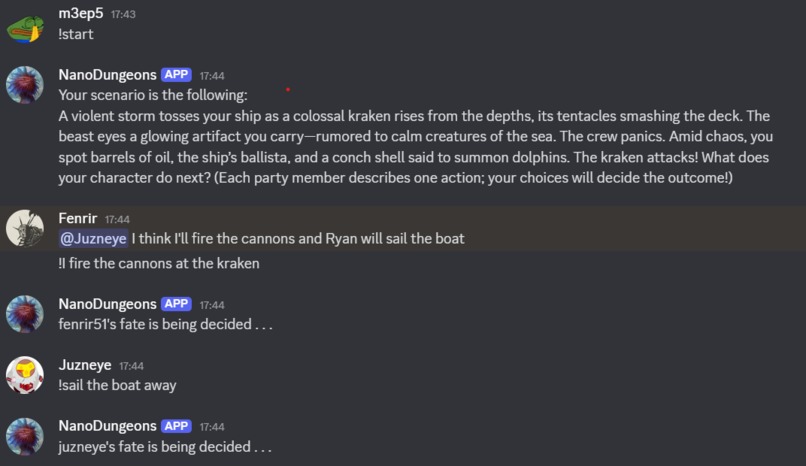Select the '!start' command message
The width and height of the screenshot is (806, 466).
coord(76,34)
